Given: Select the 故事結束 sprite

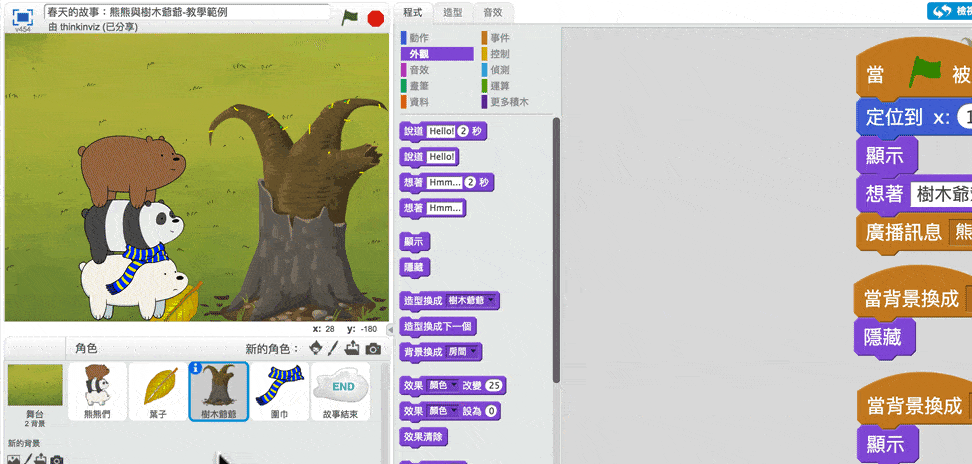Looking at the screenshot, I should (x=340, y=392).
